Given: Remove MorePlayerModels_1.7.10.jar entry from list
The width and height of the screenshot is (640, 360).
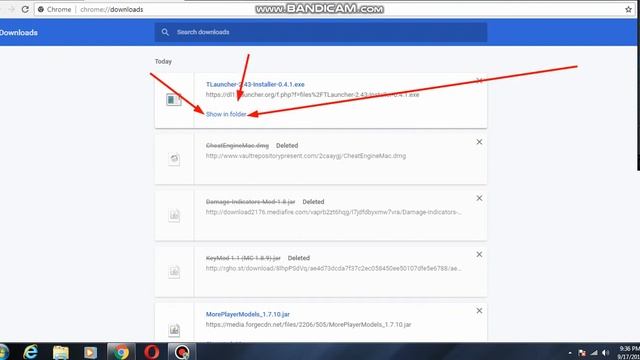Looking at the screenshot, I should [479, 311].
